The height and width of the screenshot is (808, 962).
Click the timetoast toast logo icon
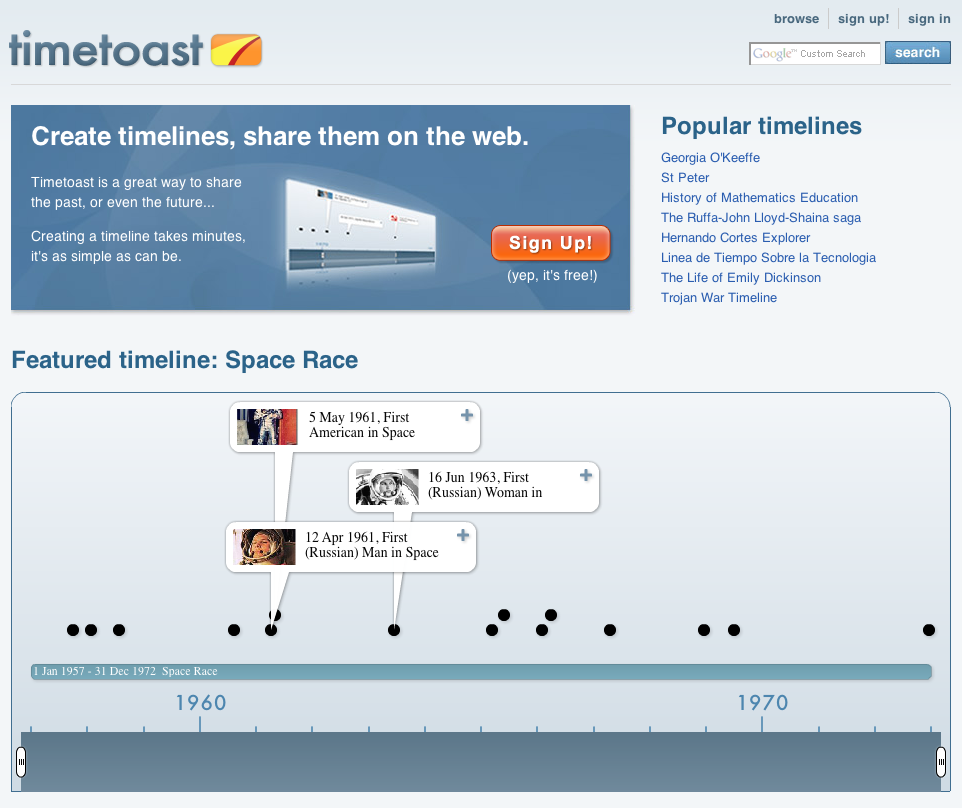pos(236,50)
